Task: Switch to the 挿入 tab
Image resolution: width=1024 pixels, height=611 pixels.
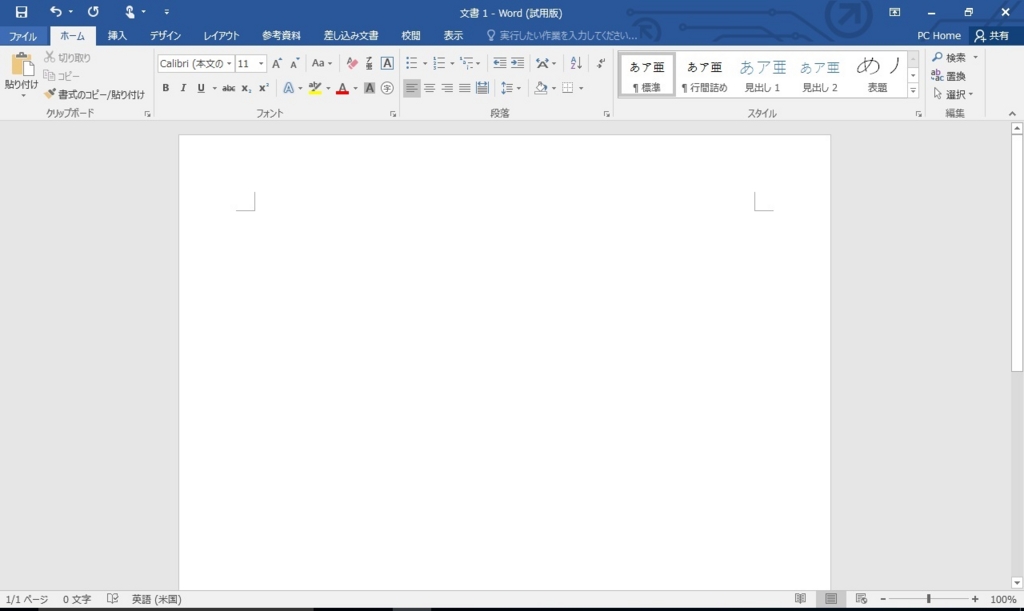Action: pos(118,35)
